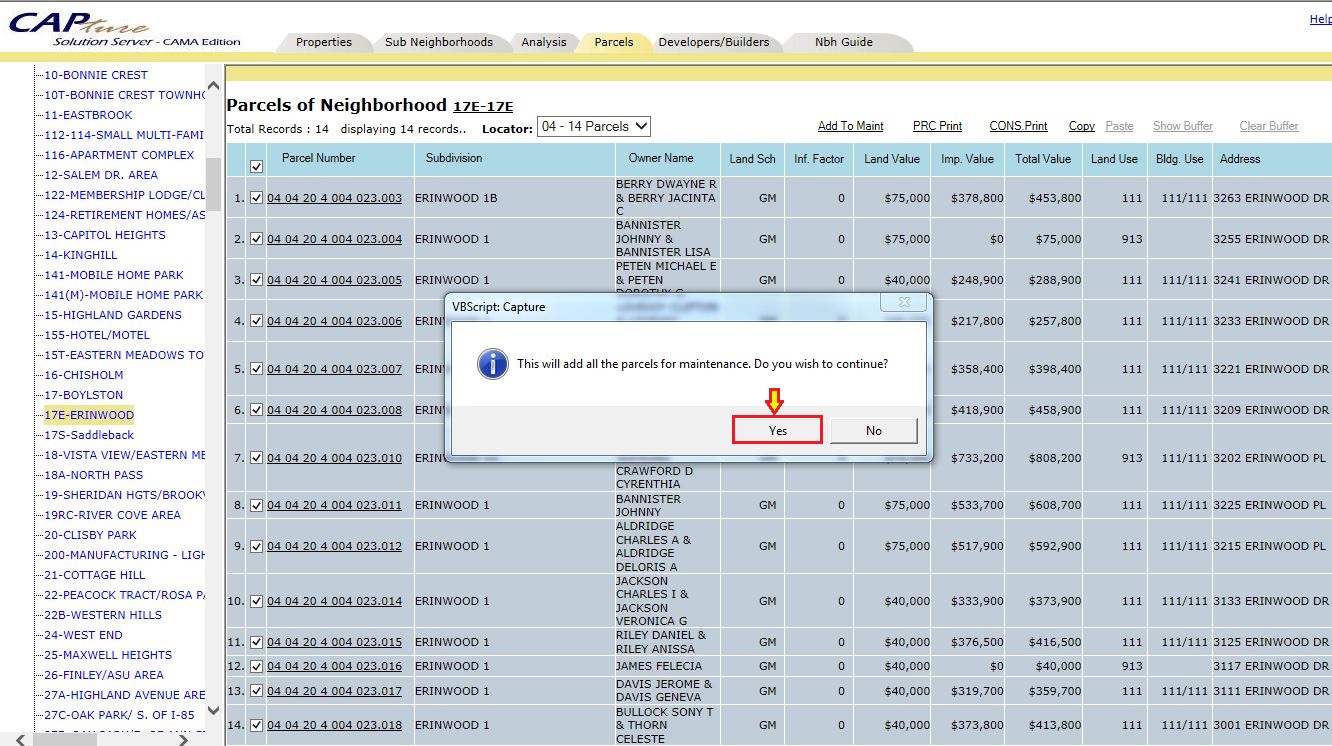
Task: Open the Locator dropdown
Action: pos(594,127)
